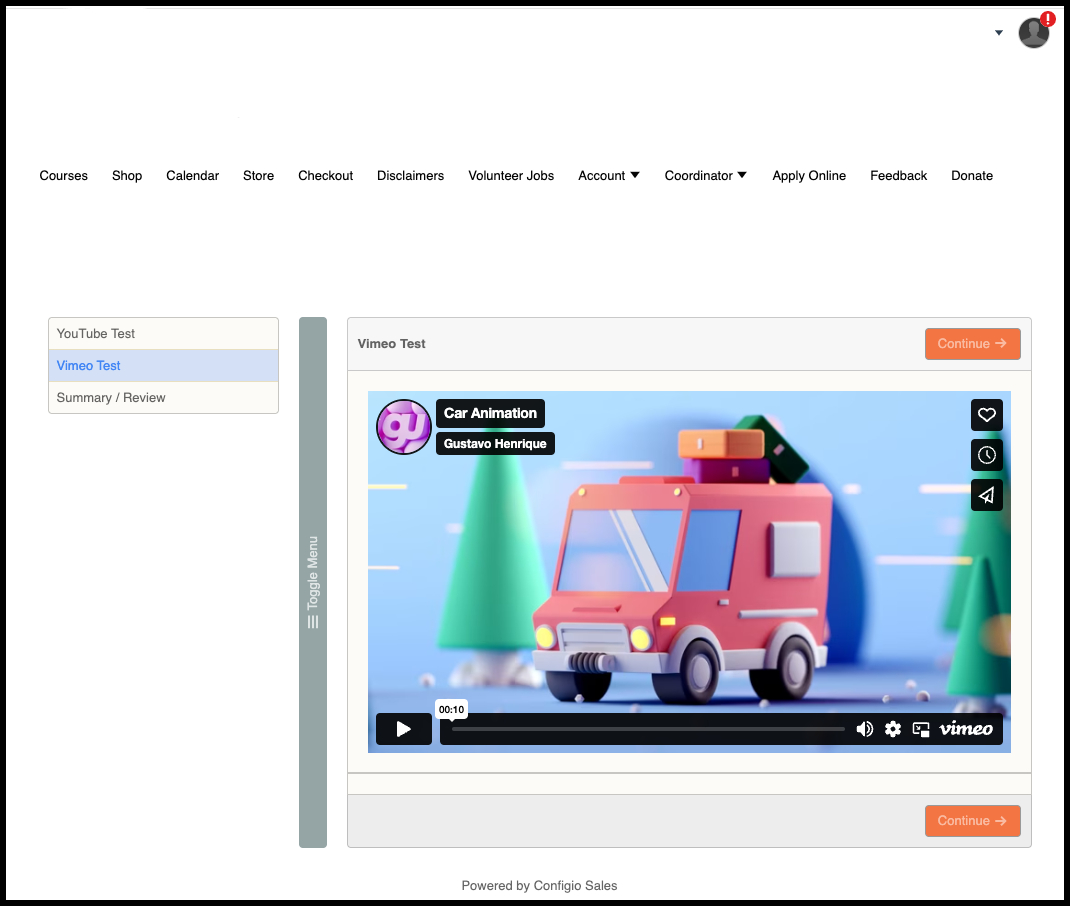Play the Car Animation video
Screen dimensions: 1070x906
coord(403,729)
